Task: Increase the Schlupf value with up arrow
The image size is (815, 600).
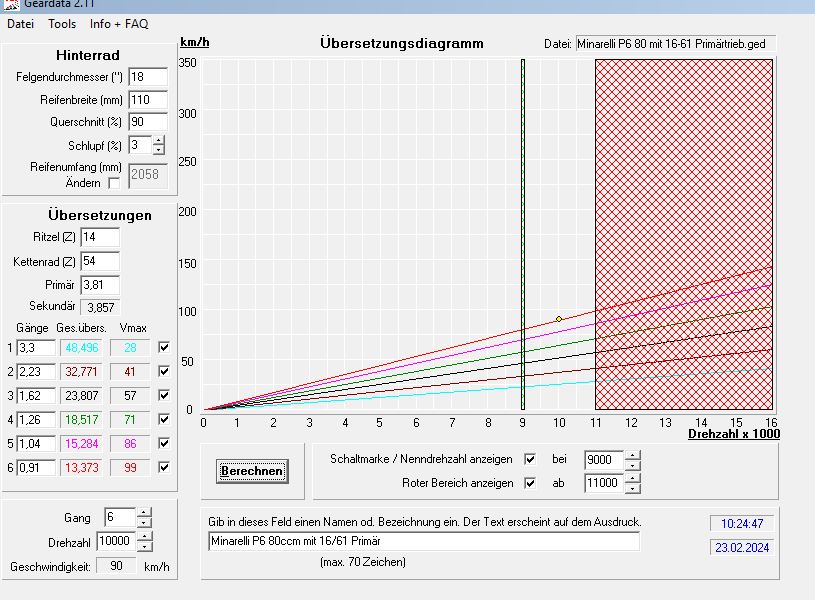Action: click(159, 141)
